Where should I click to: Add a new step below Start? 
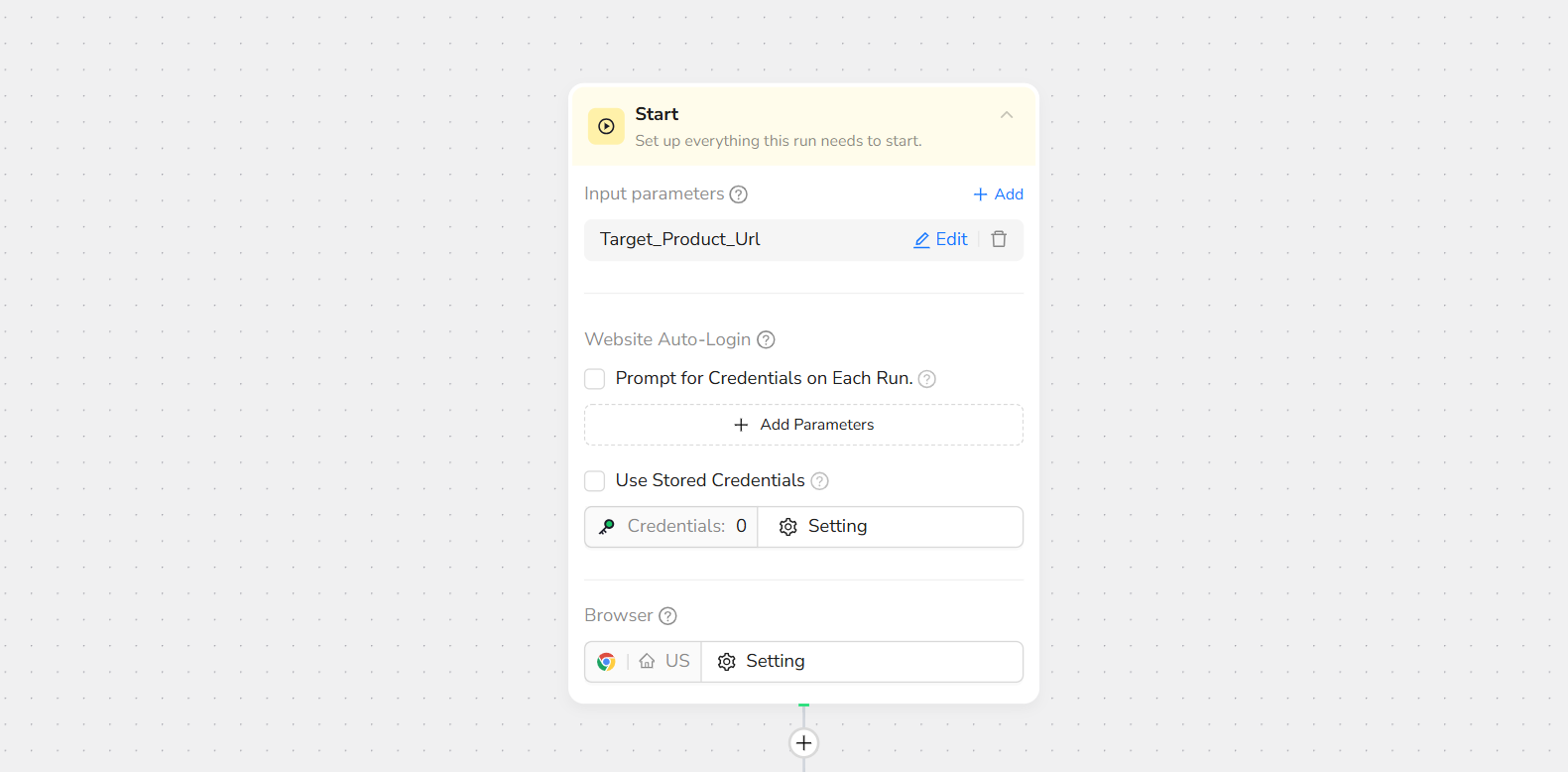point(803,742)
